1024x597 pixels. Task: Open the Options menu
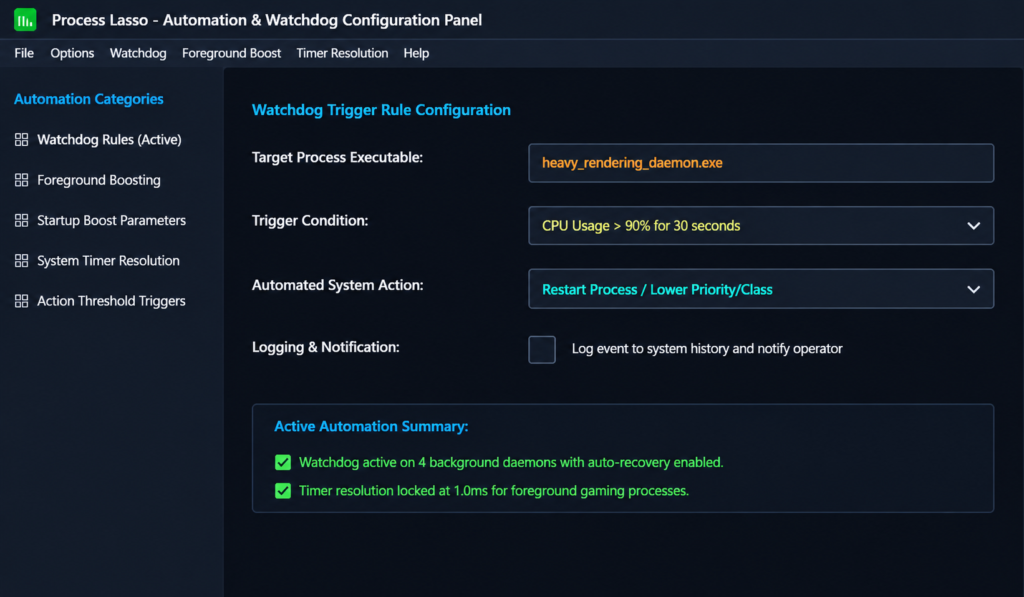coord(72,53)
